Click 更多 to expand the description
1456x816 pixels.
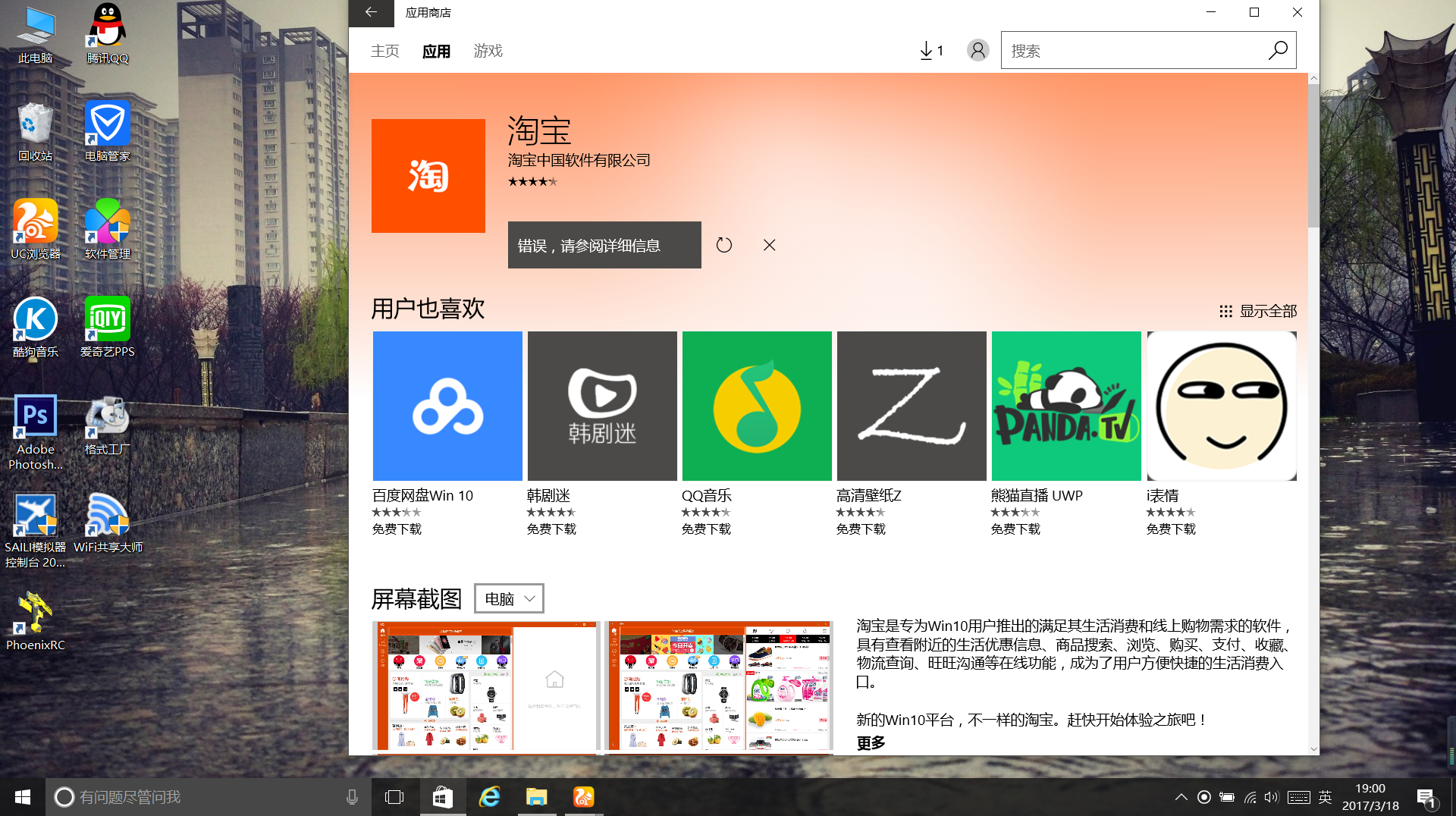click(x=871, y=742)
